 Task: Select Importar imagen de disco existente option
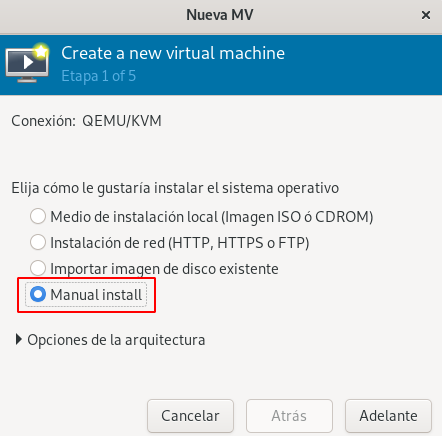(x=38, y=268)
